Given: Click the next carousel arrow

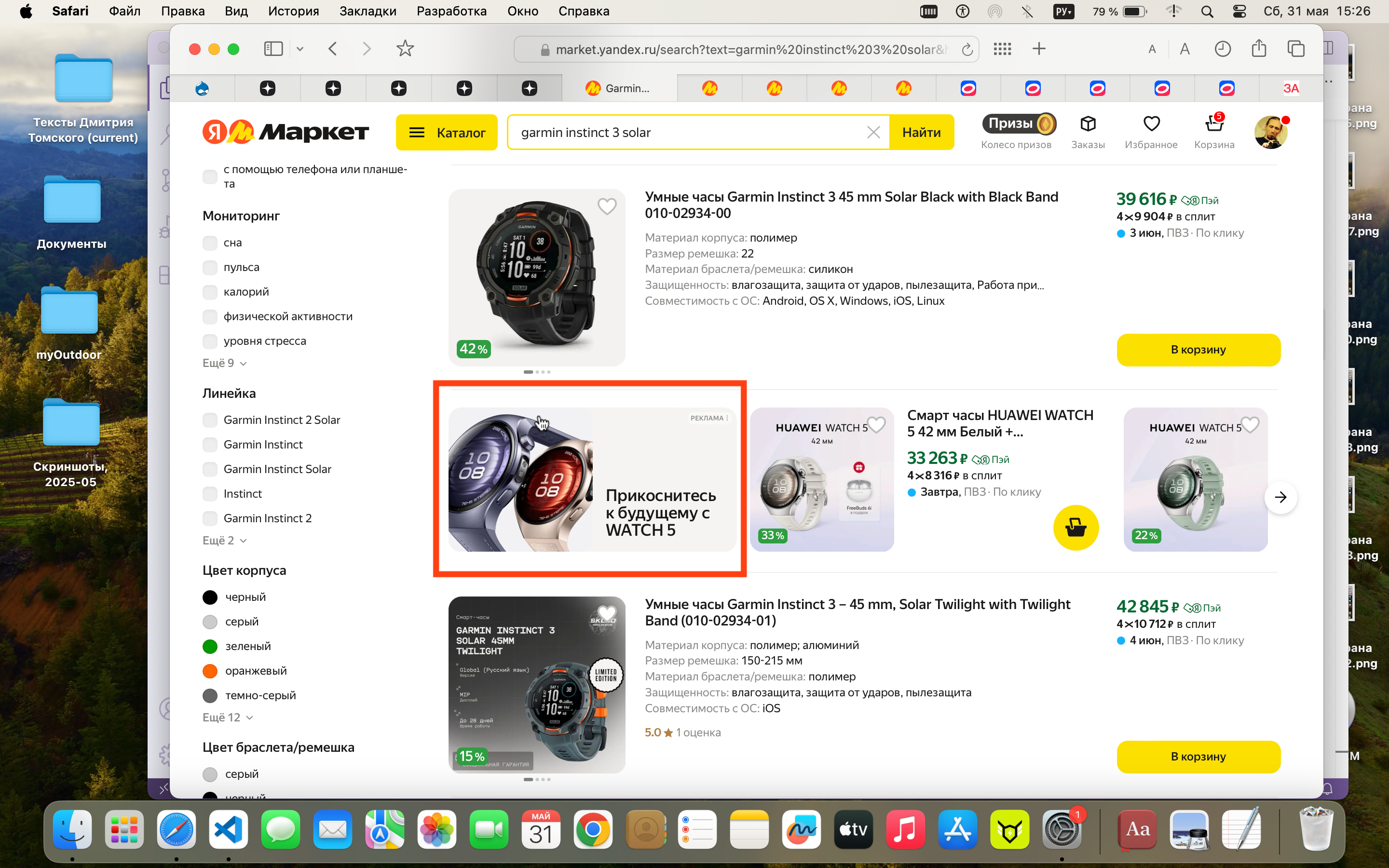Looking at the screenshot, I should click(1280, 497).
